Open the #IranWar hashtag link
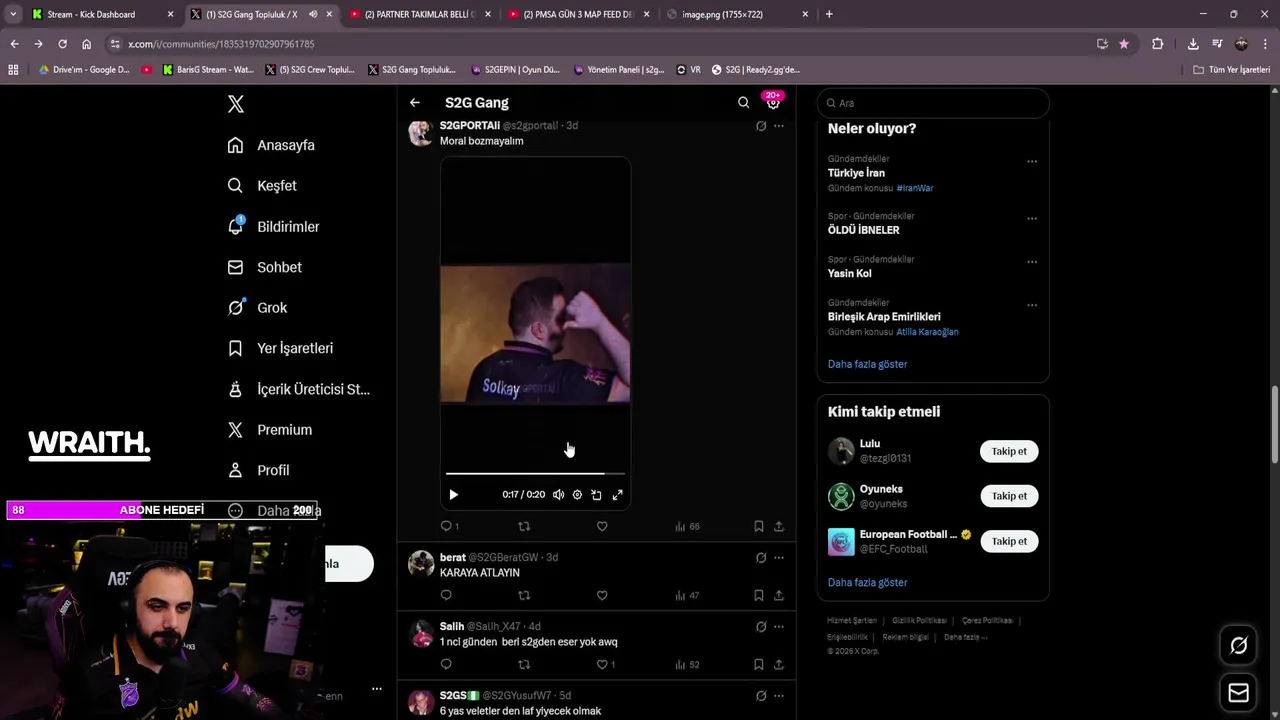The height and width of the screenshot is (720, 1280). pos(915,188)
